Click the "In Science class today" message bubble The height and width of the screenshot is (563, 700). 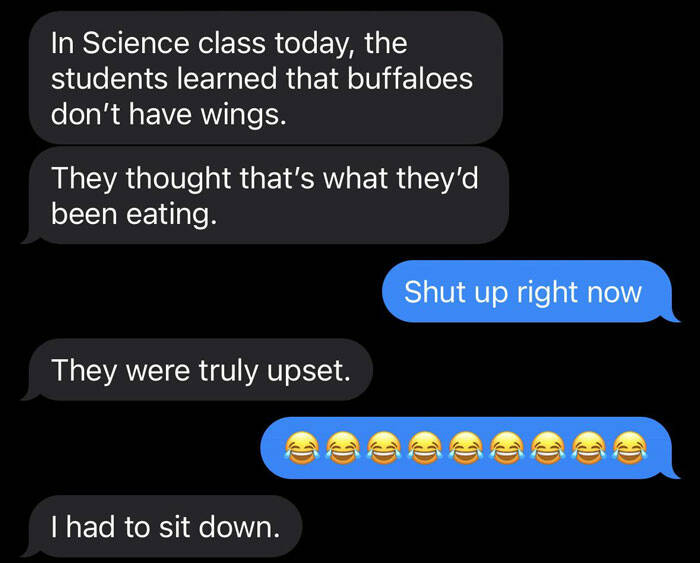(x=266, y=78)
